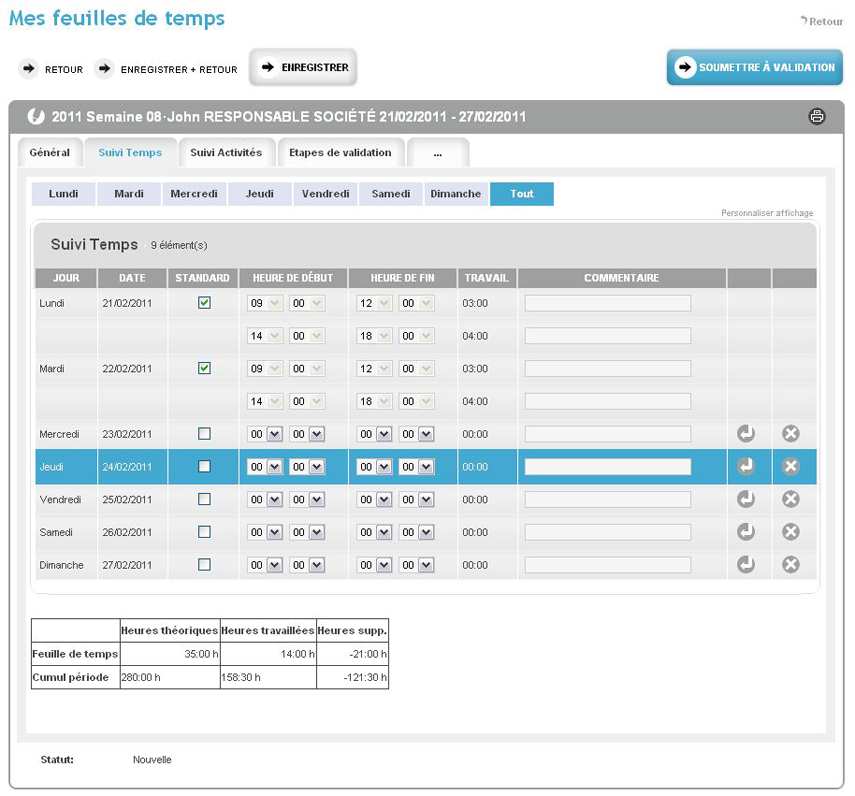Delete the Vendredi row with X icon
This screenshot has width=855, height=796.
coord(791,499)
